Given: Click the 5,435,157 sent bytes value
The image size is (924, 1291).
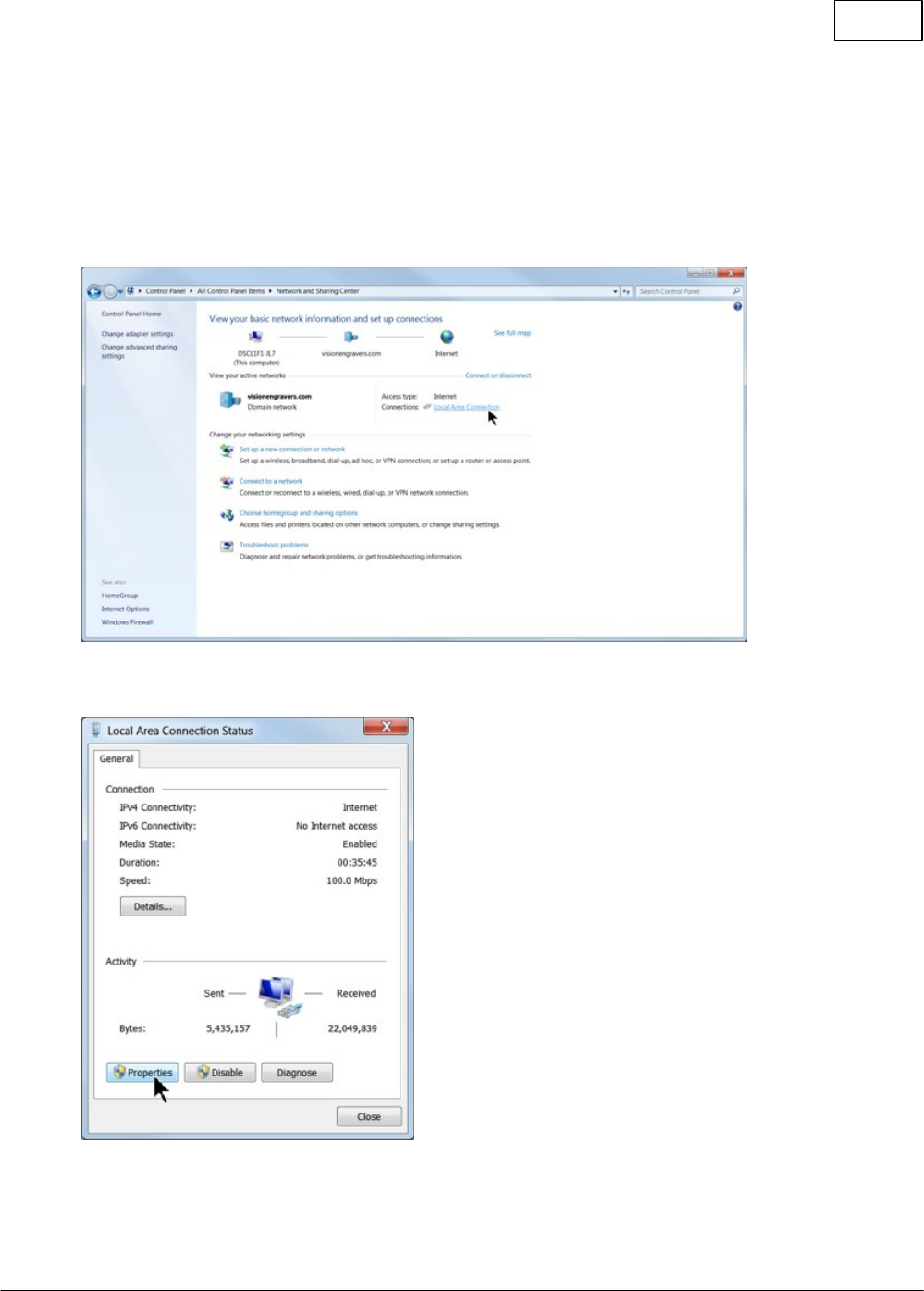Looking at the screenshot, I should pos(228,1028).
